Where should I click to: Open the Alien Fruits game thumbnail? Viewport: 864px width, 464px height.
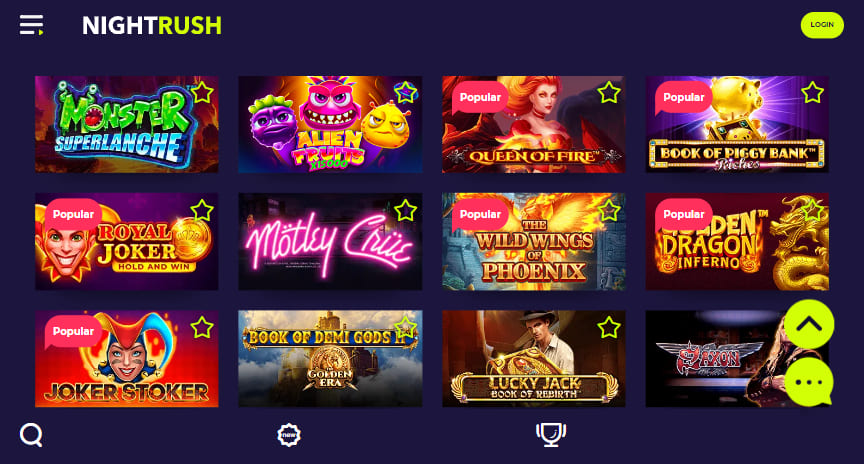point(330,125)
